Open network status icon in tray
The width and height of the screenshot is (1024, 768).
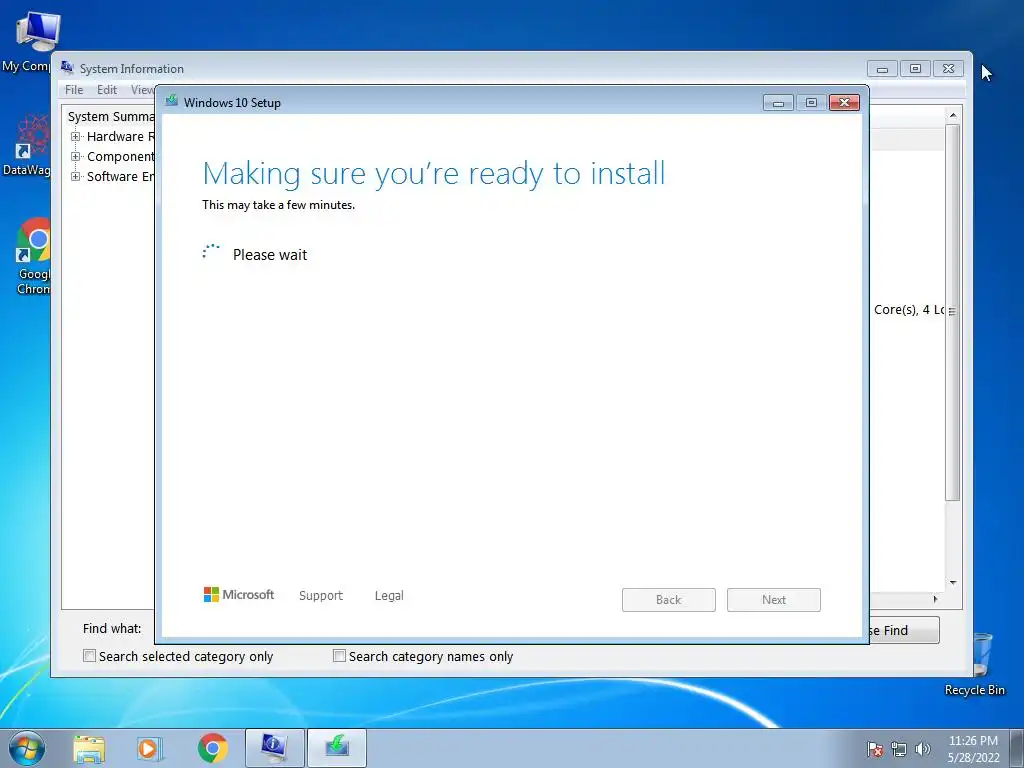(x=899, y=749)
